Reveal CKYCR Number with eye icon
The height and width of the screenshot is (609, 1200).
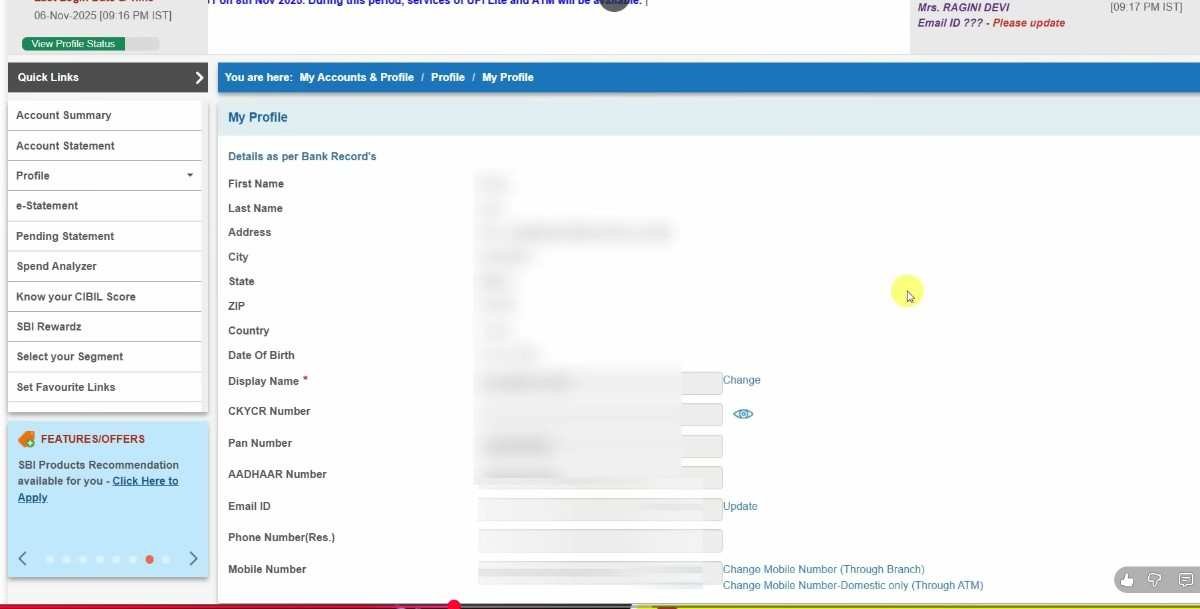click(x=743, y=414)
